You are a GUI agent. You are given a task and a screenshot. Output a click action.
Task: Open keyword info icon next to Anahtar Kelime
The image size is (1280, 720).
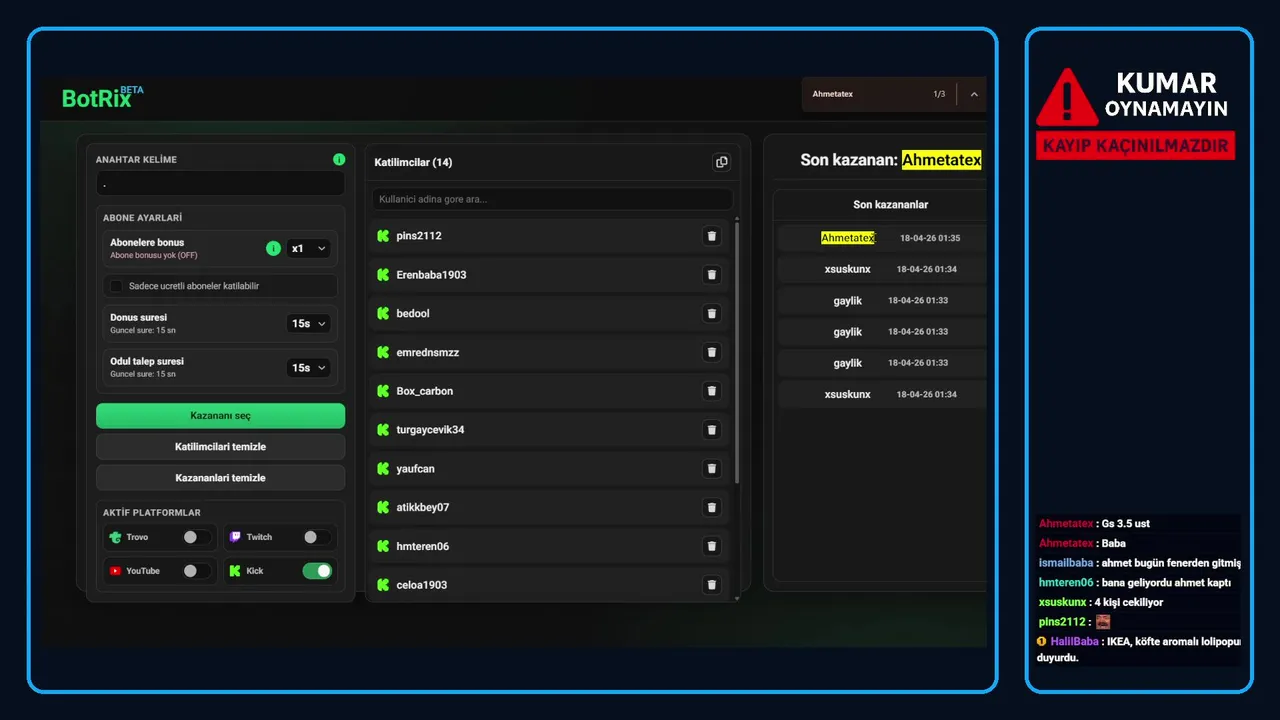click(x=339, y=159)
